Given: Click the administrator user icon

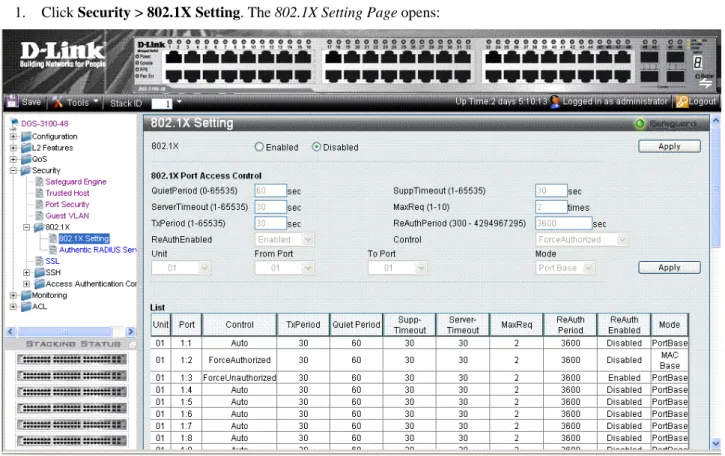Looking at the screenshot, I should (x=555, y=101).
